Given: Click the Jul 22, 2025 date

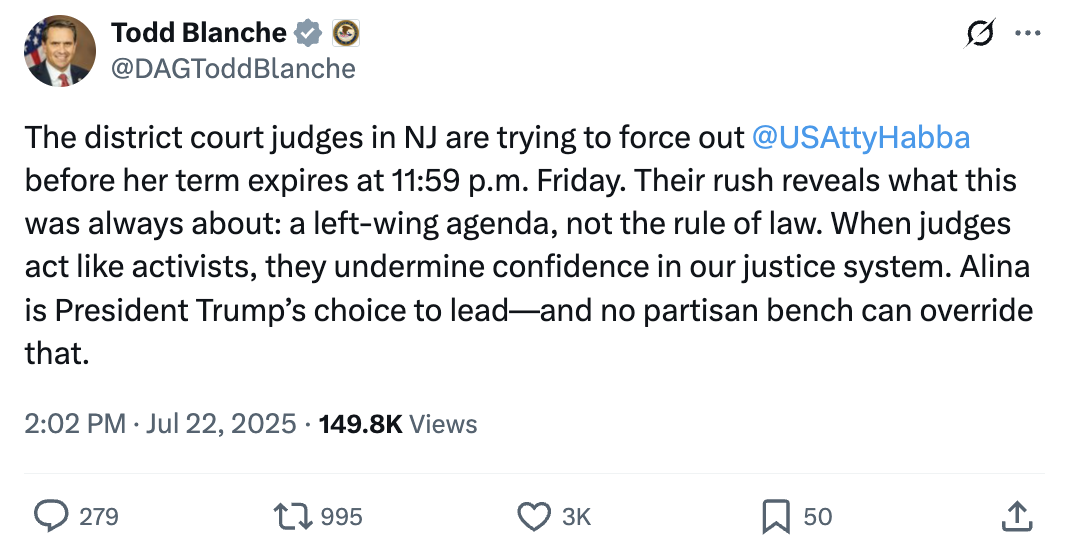Looking at the screenshot, I should [220, 424].
